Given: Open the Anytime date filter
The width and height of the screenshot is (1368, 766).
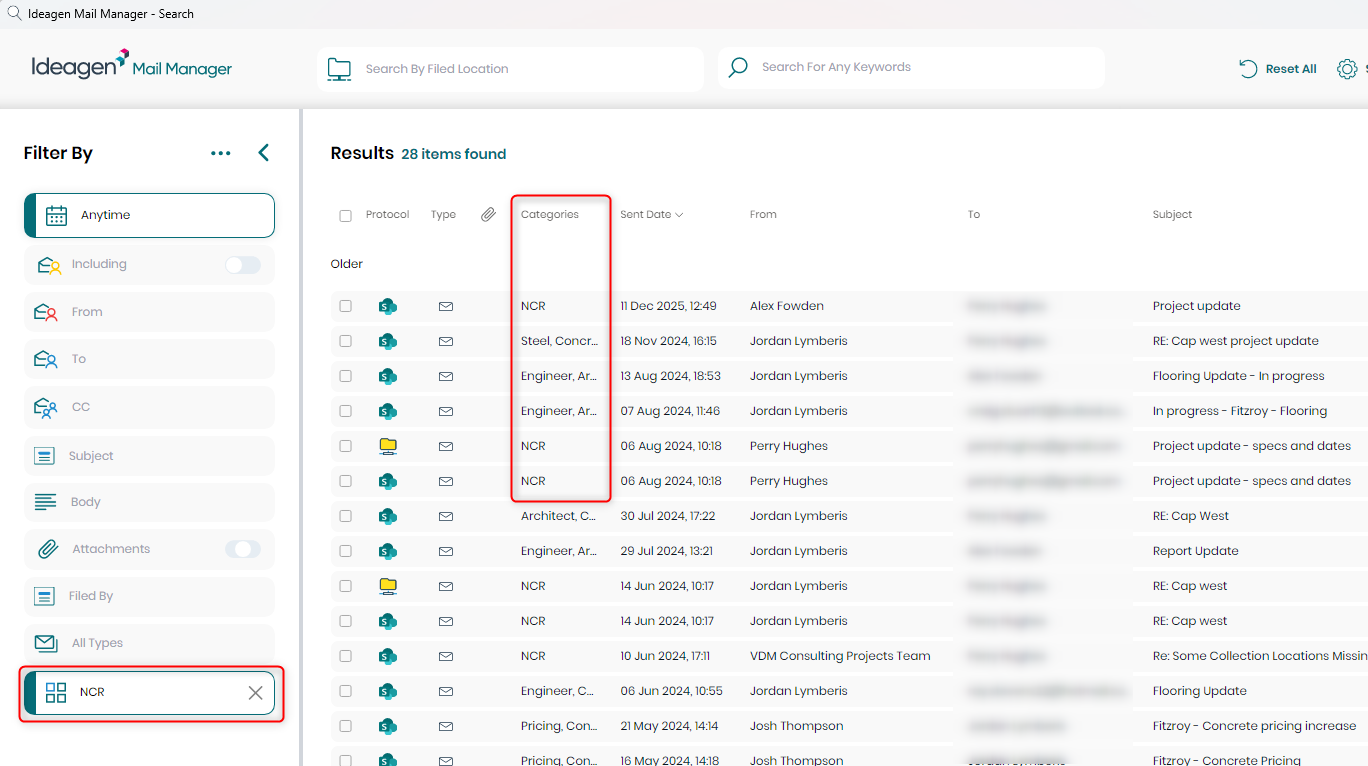Looking at the screenshot, I should 149,215.
